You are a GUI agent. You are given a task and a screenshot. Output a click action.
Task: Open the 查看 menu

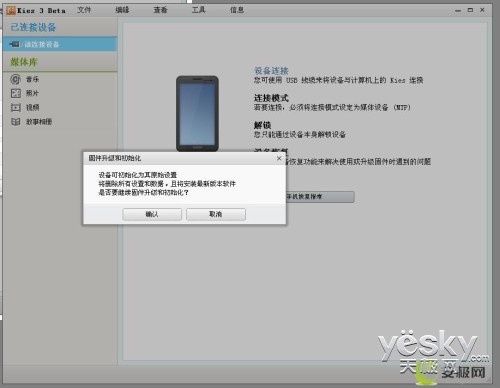point(160,10)
